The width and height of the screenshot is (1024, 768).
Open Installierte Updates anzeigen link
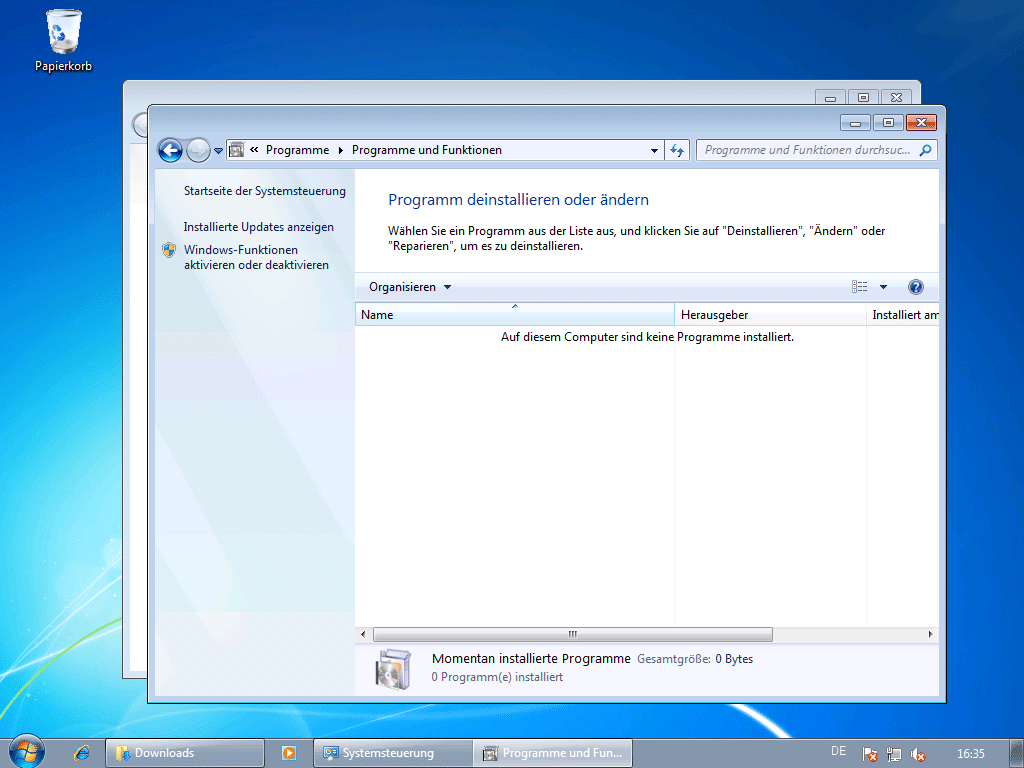click(x=259, y=227)
